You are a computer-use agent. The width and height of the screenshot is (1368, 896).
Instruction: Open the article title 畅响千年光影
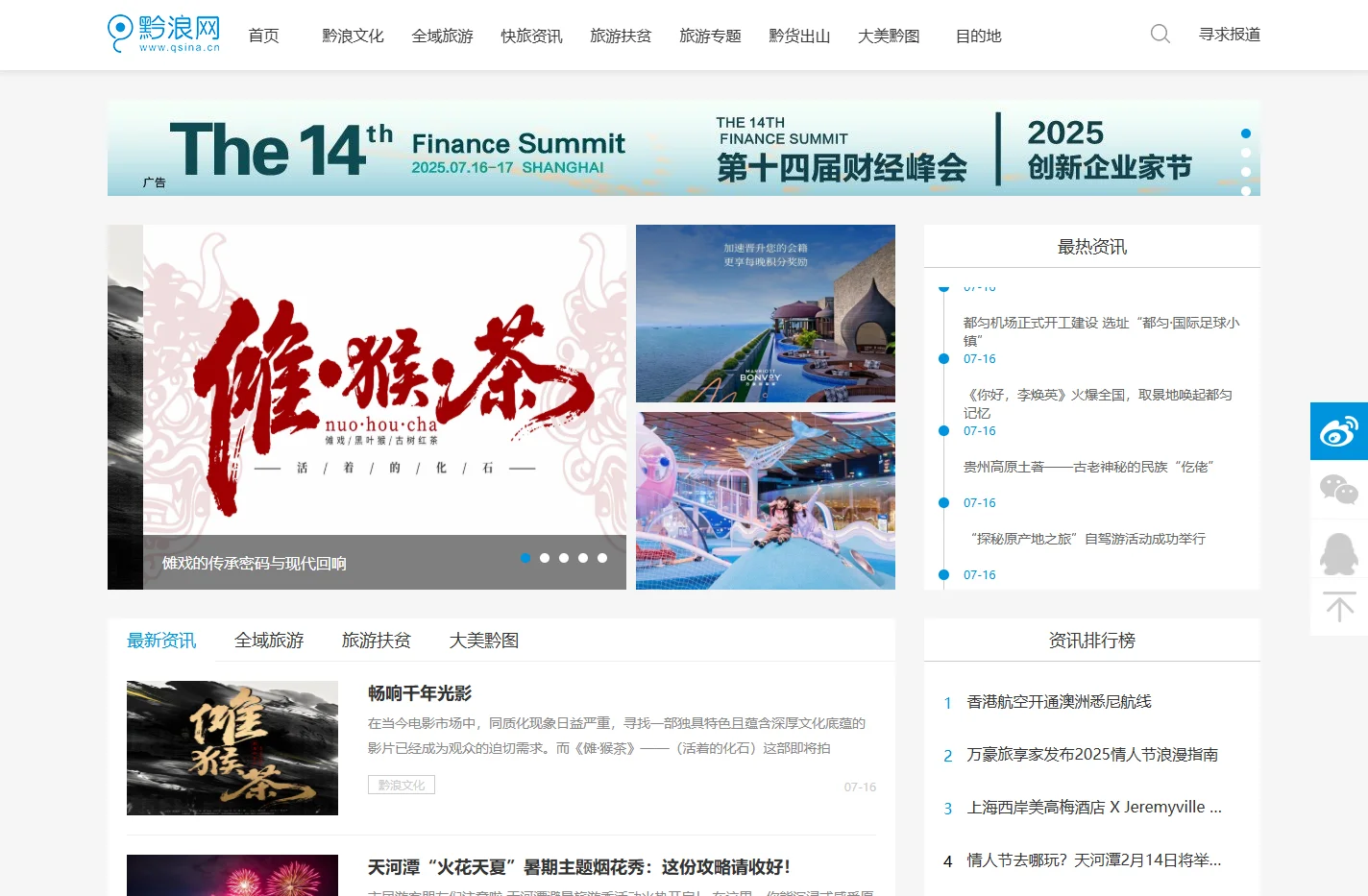[x=420, y=693]
